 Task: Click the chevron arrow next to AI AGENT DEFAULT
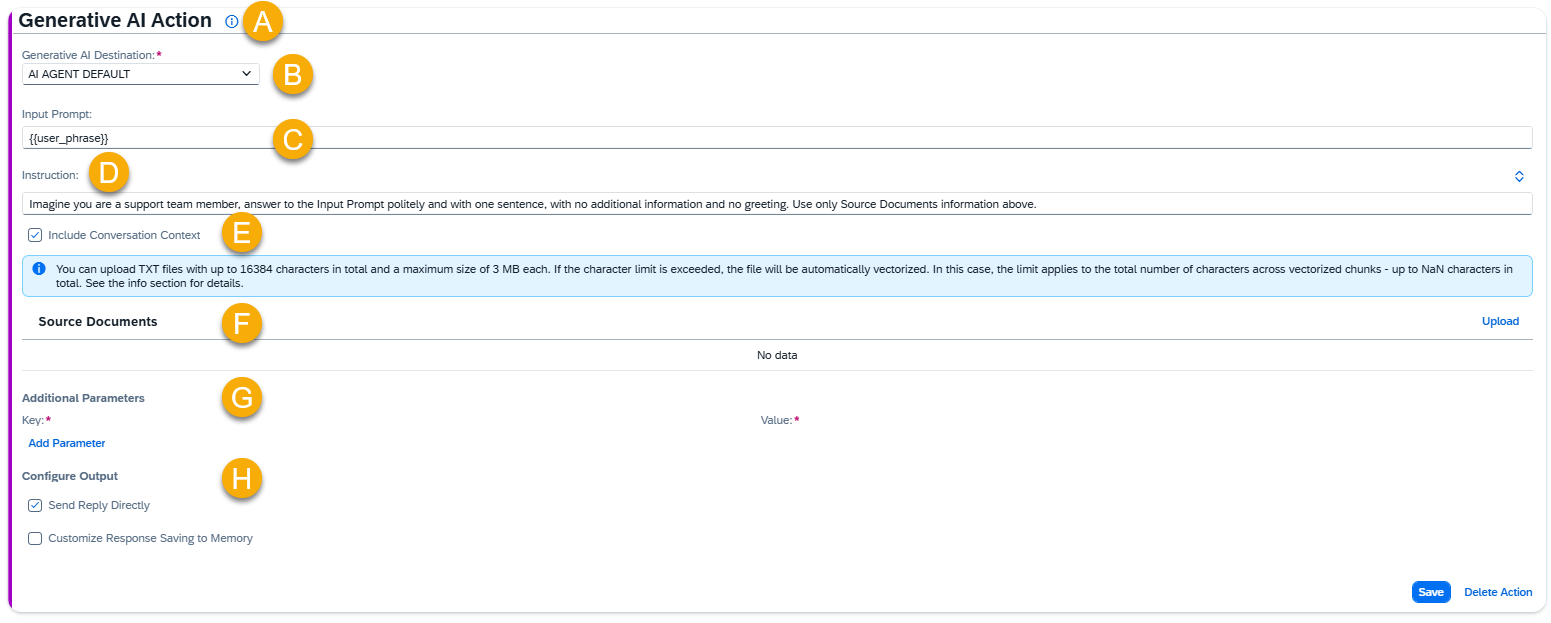[247, 74]
